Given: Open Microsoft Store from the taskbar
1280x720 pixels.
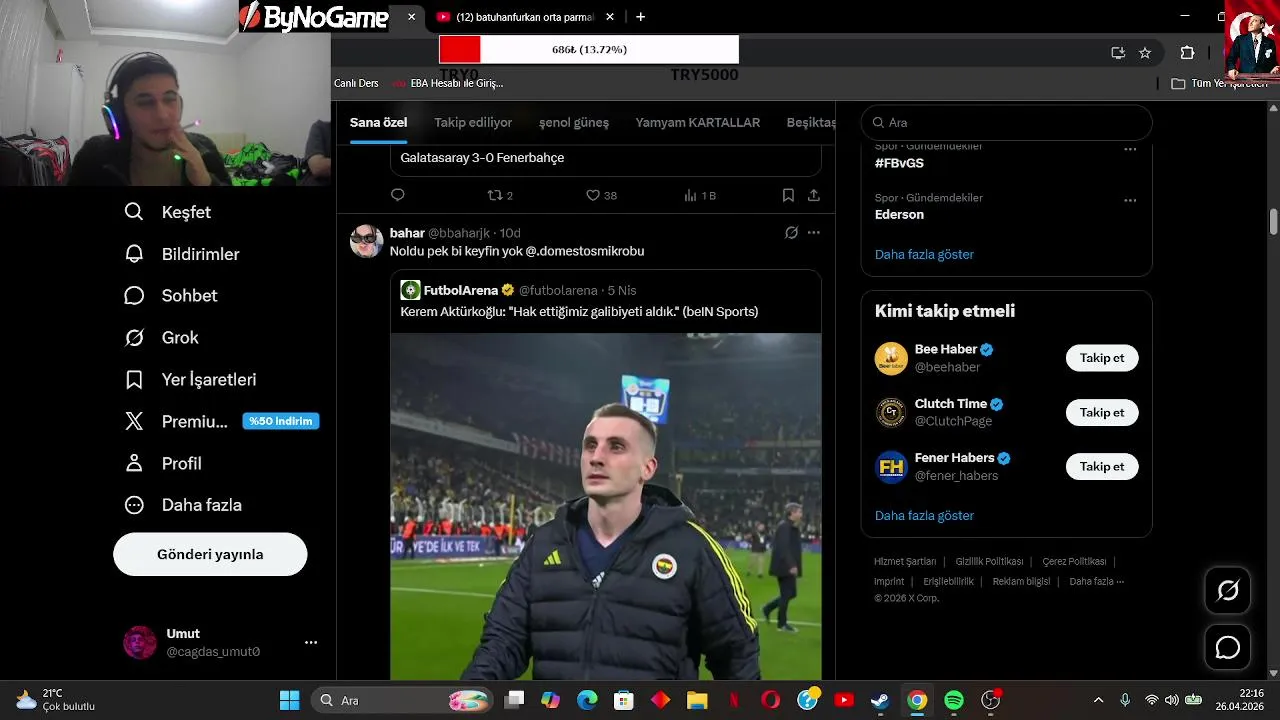Looking at the screenshot, I should [624, 700].
